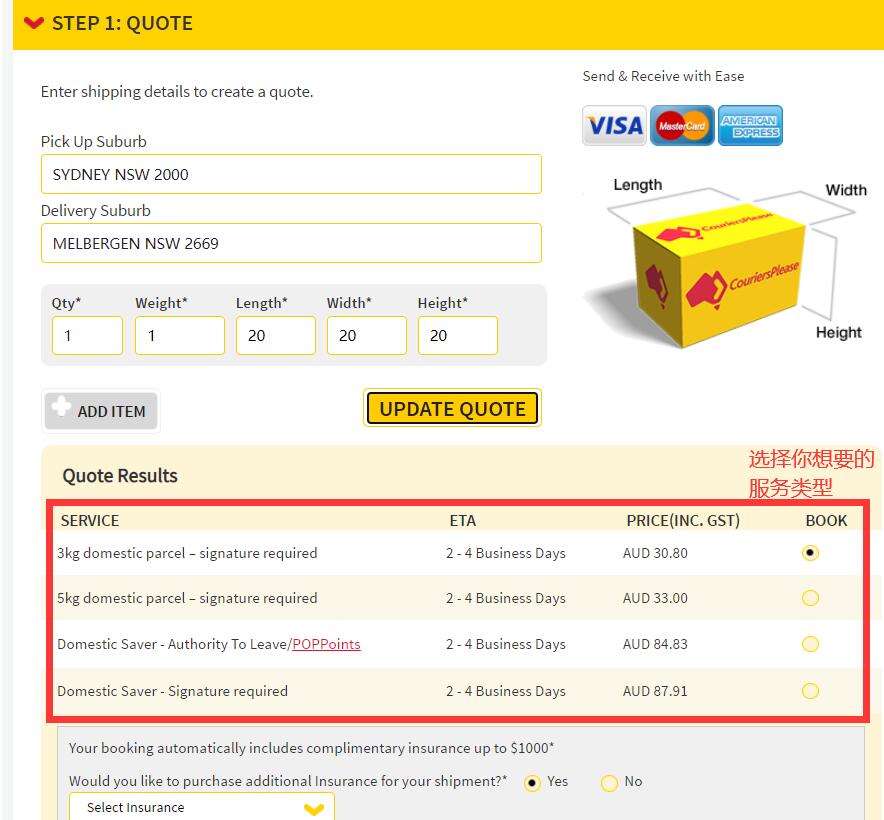This screenshot has height=820, width=884.
Task: Click the ETA for 5kg domestic parcel
Action: (x=506, y=598)
